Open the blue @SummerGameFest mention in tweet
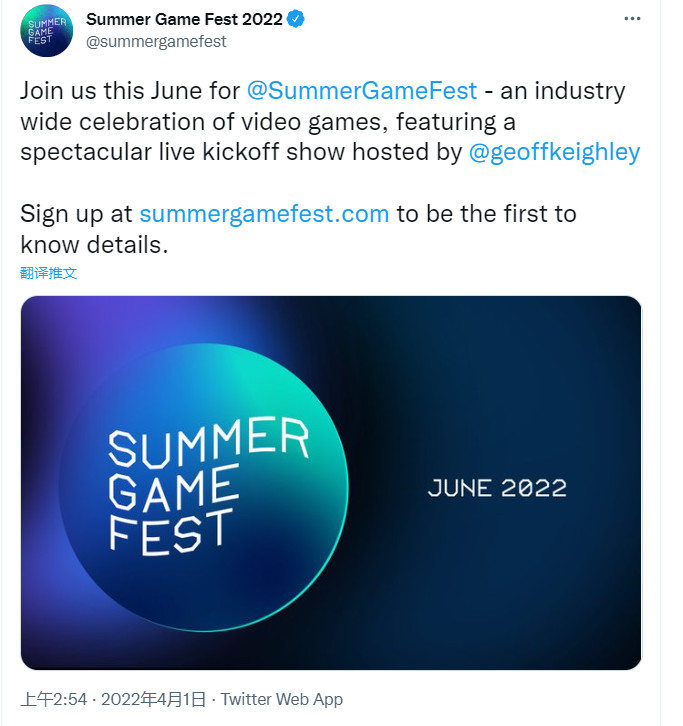 [x=362, y=90]
